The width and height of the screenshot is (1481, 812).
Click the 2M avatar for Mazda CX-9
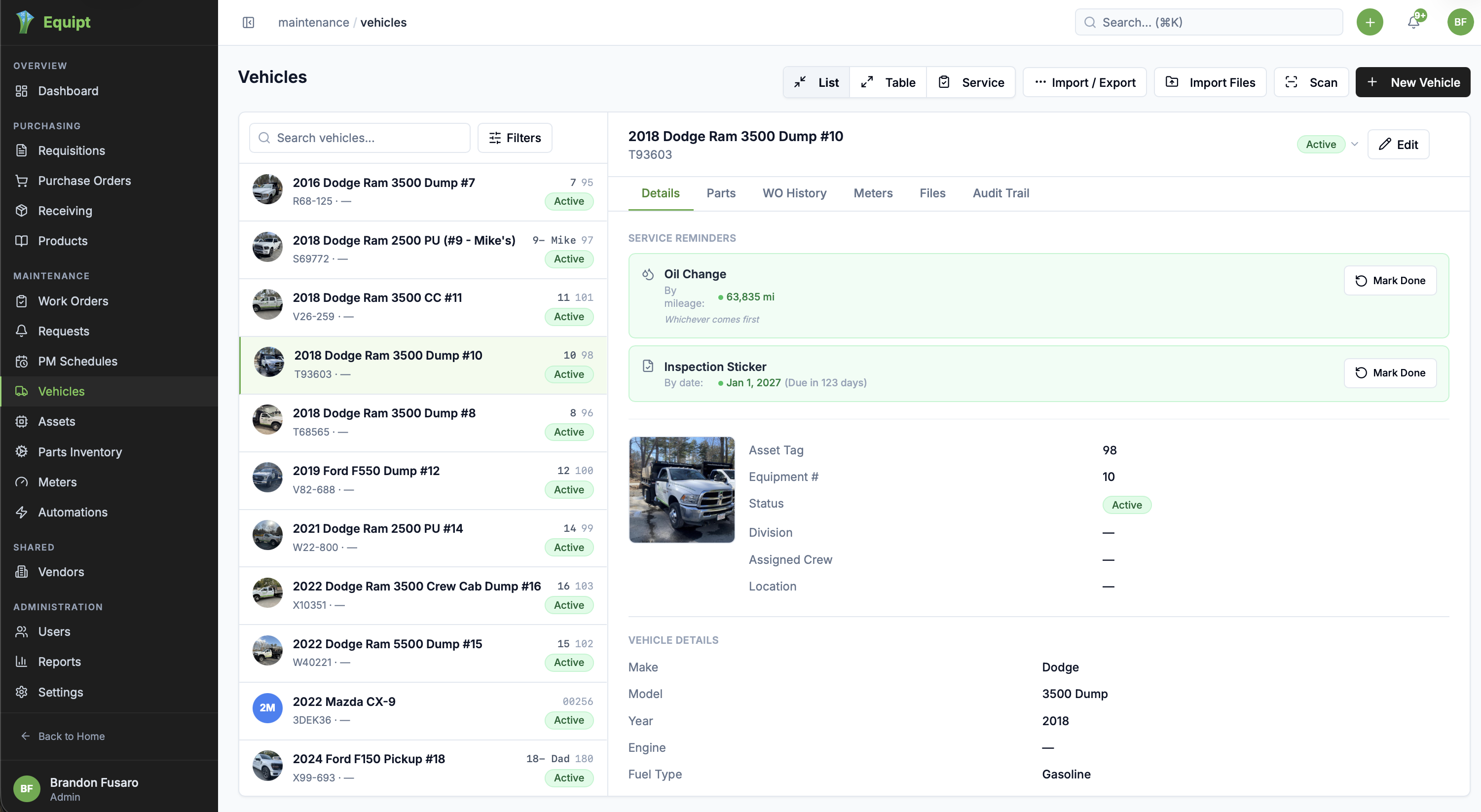[267, 708]
